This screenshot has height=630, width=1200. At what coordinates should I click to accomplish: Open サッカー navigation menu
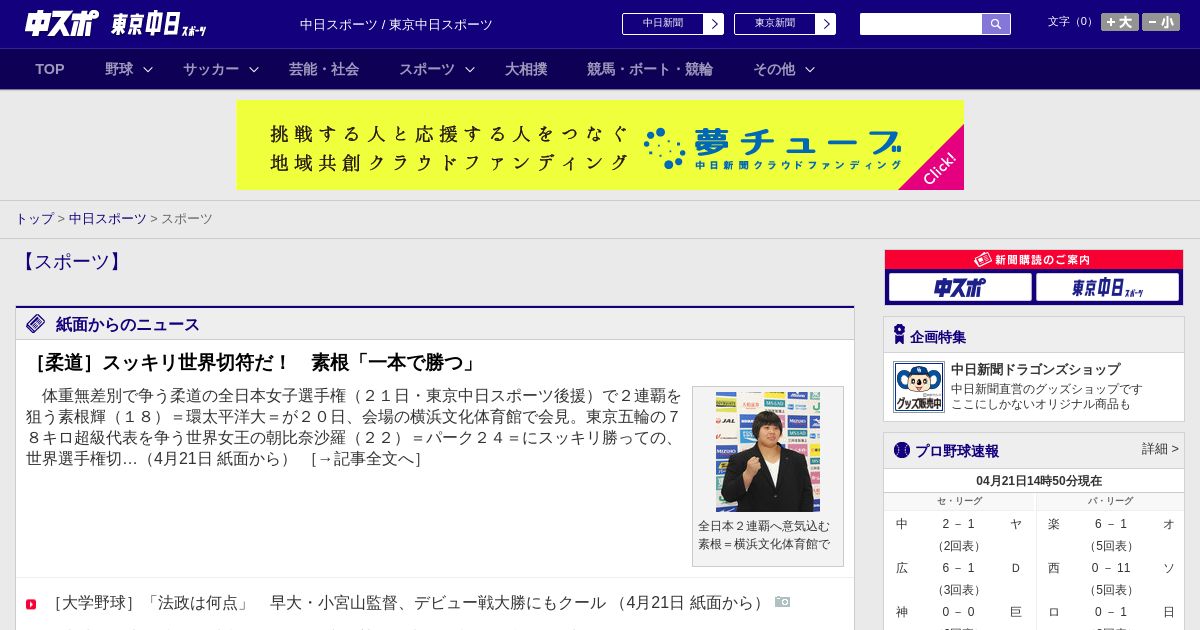pos(211,69)
